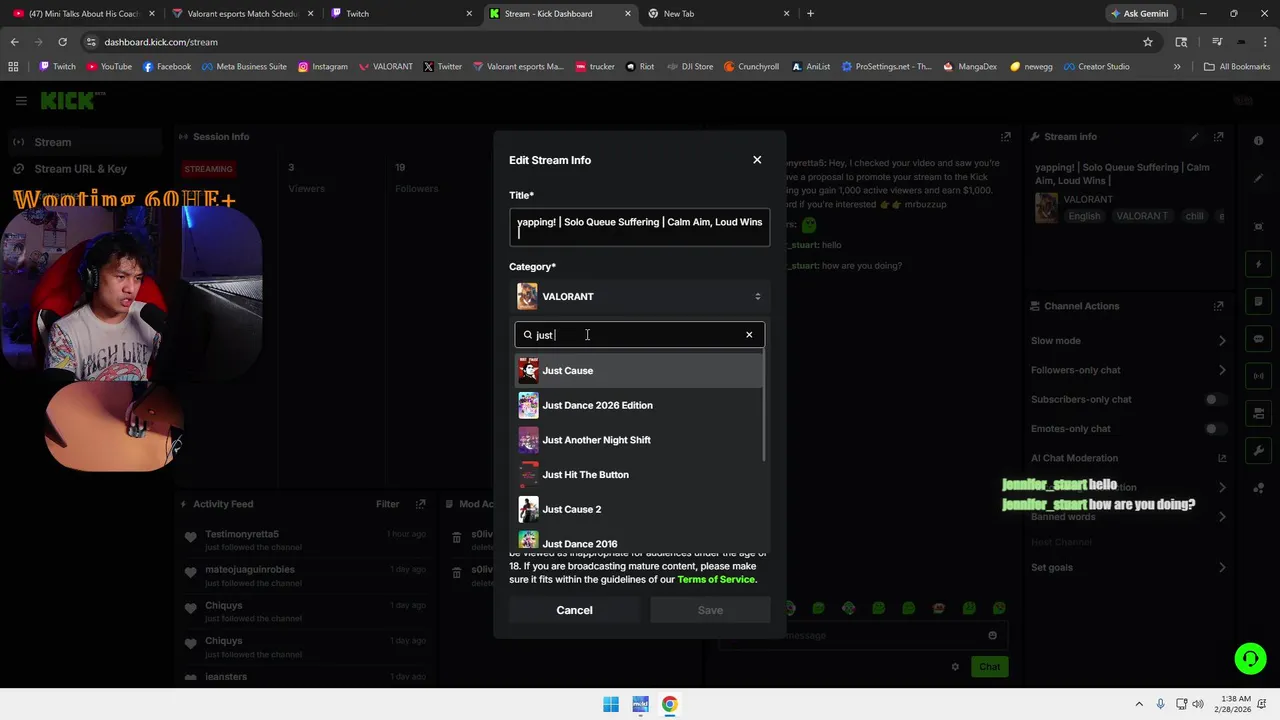
Task: Save the stream info changes
Action: click(x=710, y=610)
